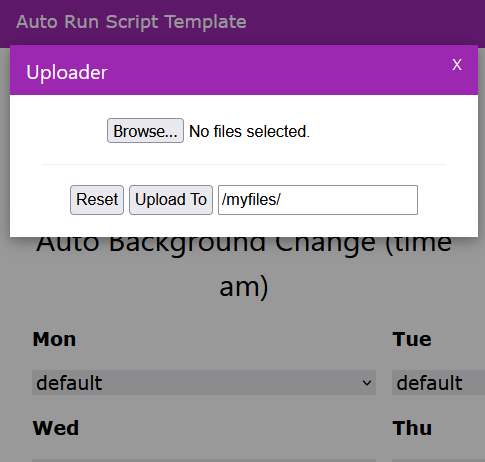Click the chevron arrow on Mon dropdown
485x462 pixels.
pos(367,383)
